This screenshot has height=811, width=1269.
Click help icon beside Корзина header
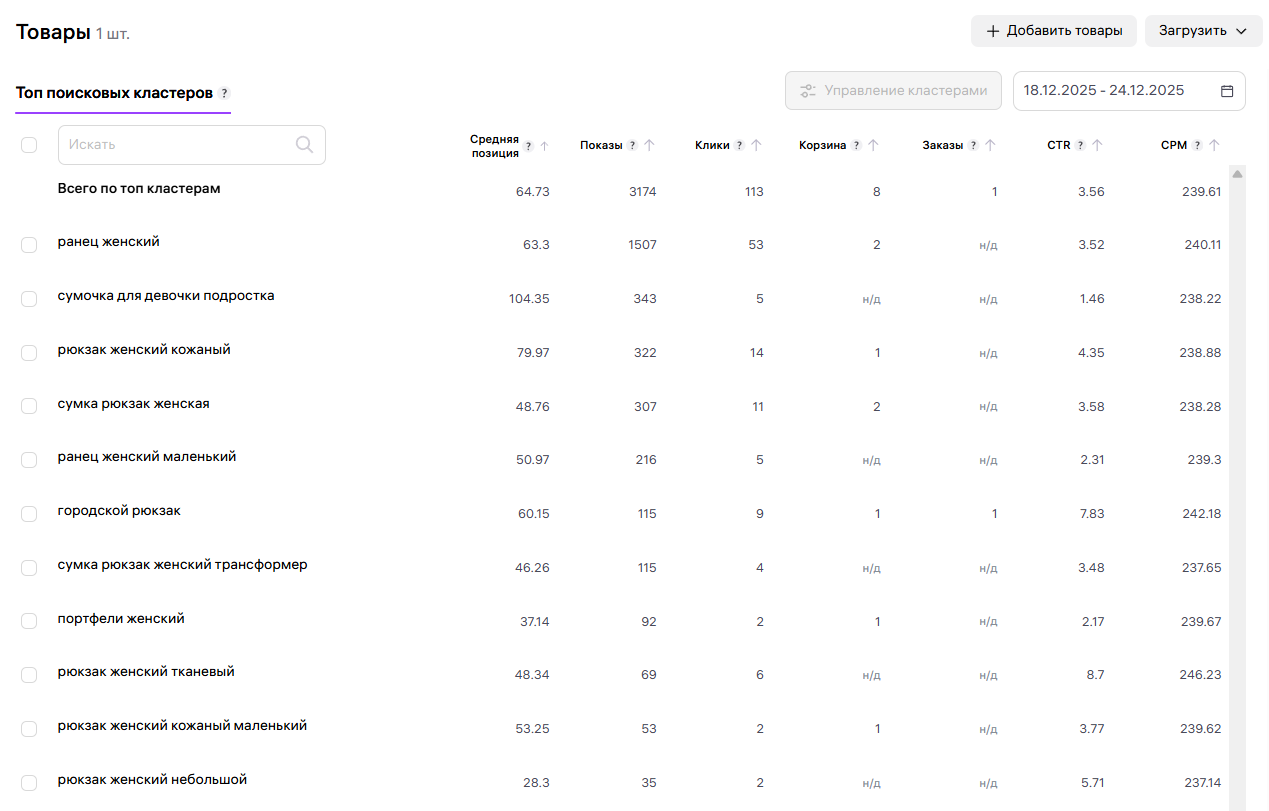(857, 145)
